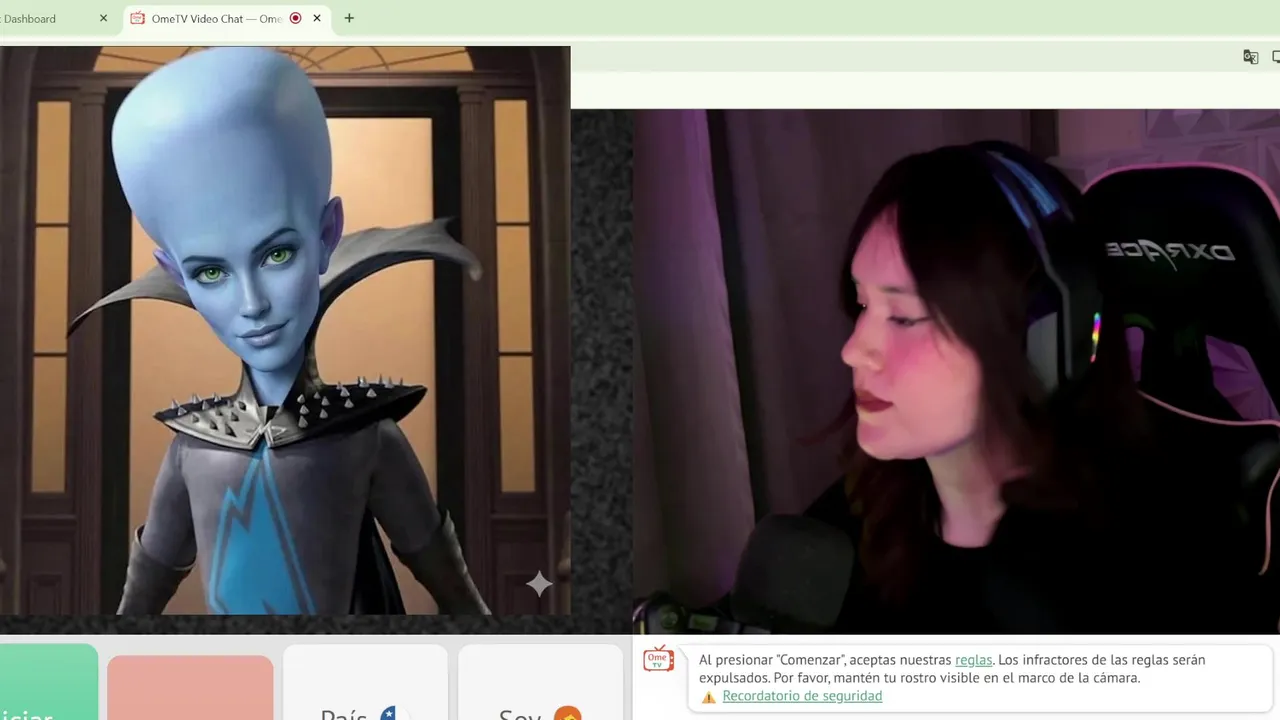Click the sparkle icon on stranger's video
The width and height of the screenshot is (1280, 720).
(x=539, y=584)
